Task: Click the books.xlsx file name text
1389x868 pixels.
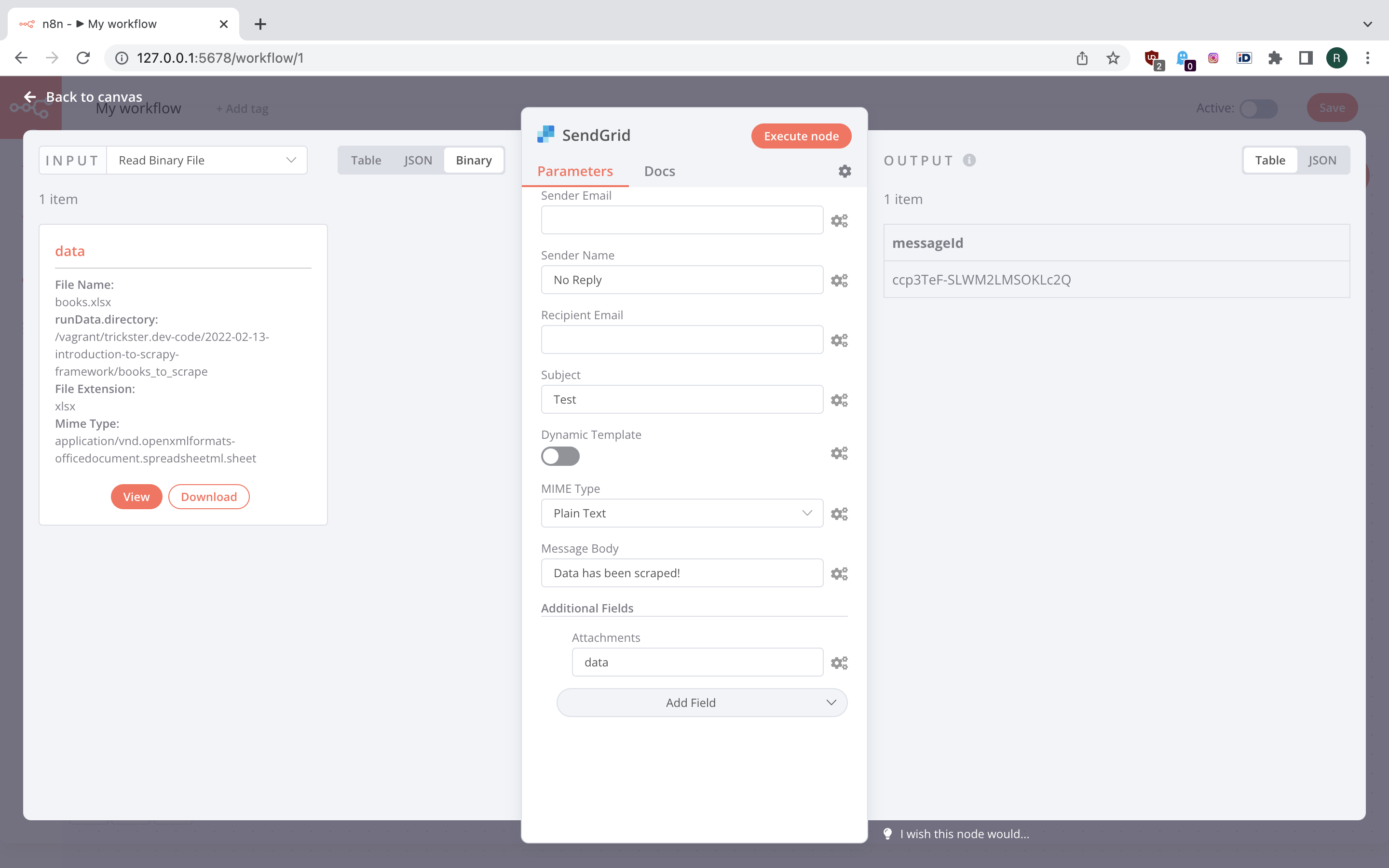Action: click(83, 302)
